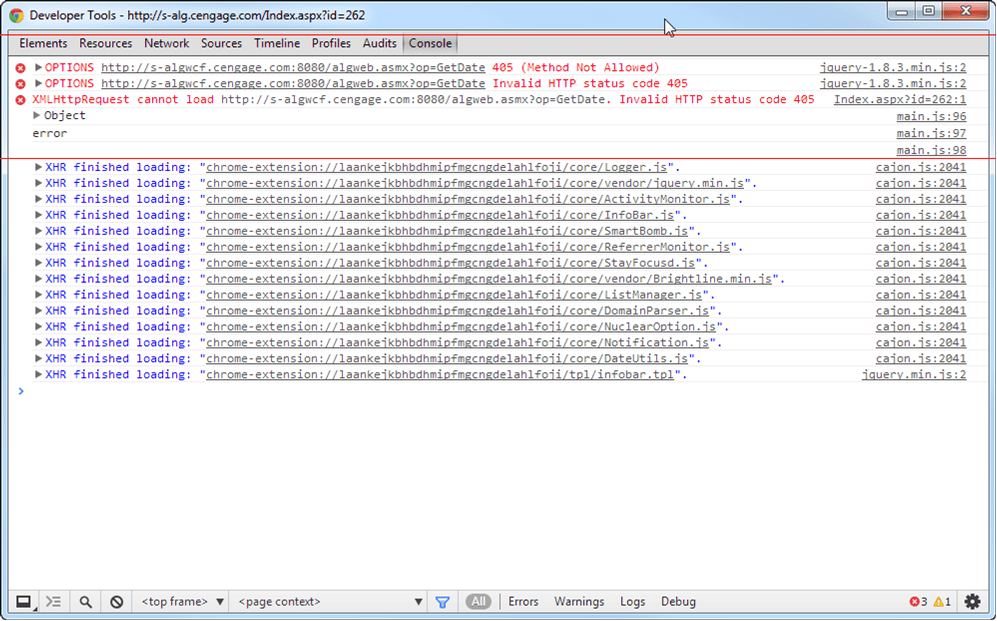Click the red error count indicator
The image size is (997, 621).
coord(921,601)
